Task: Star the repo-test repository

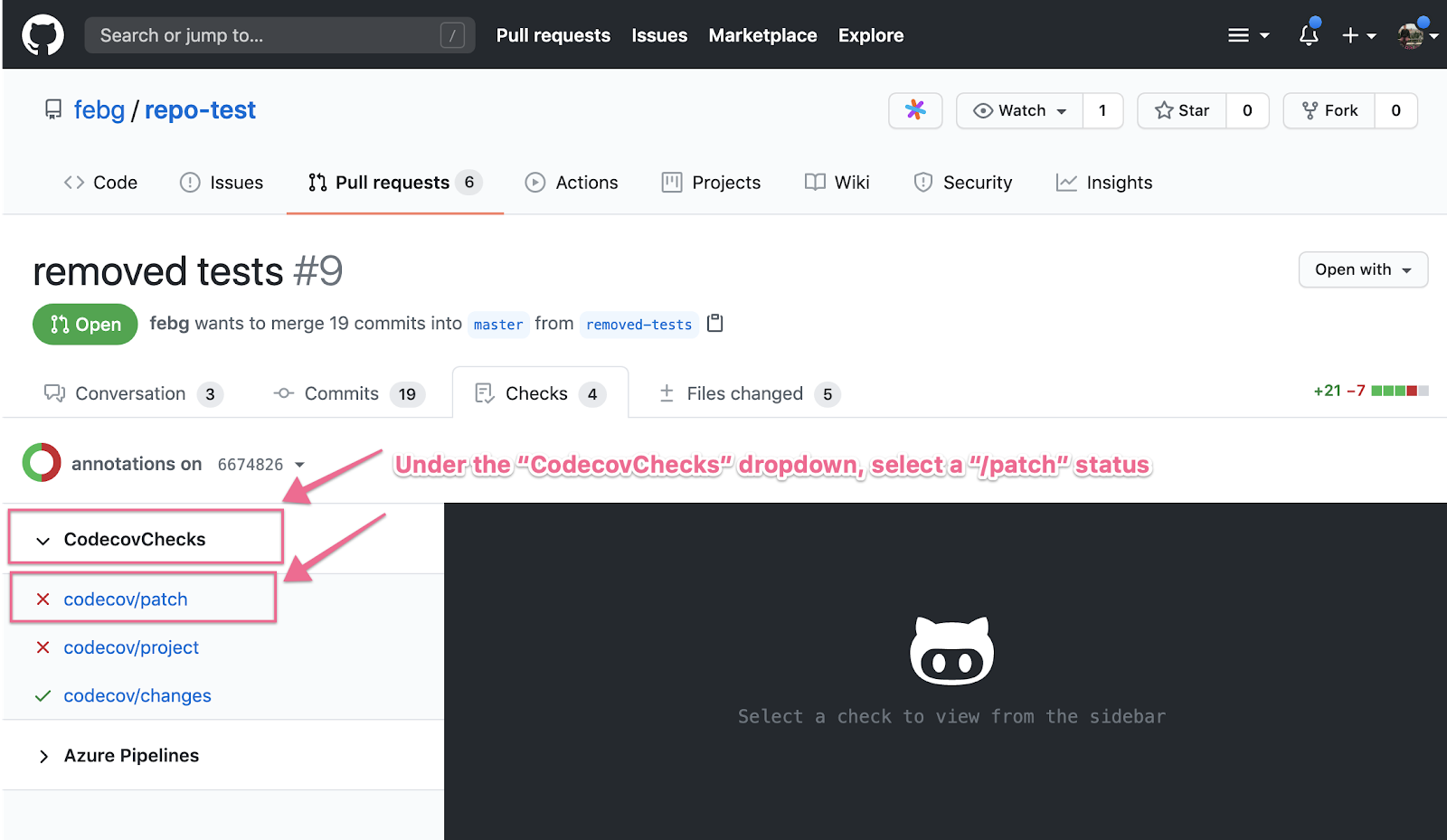Action: click(x=1182, y=110)
